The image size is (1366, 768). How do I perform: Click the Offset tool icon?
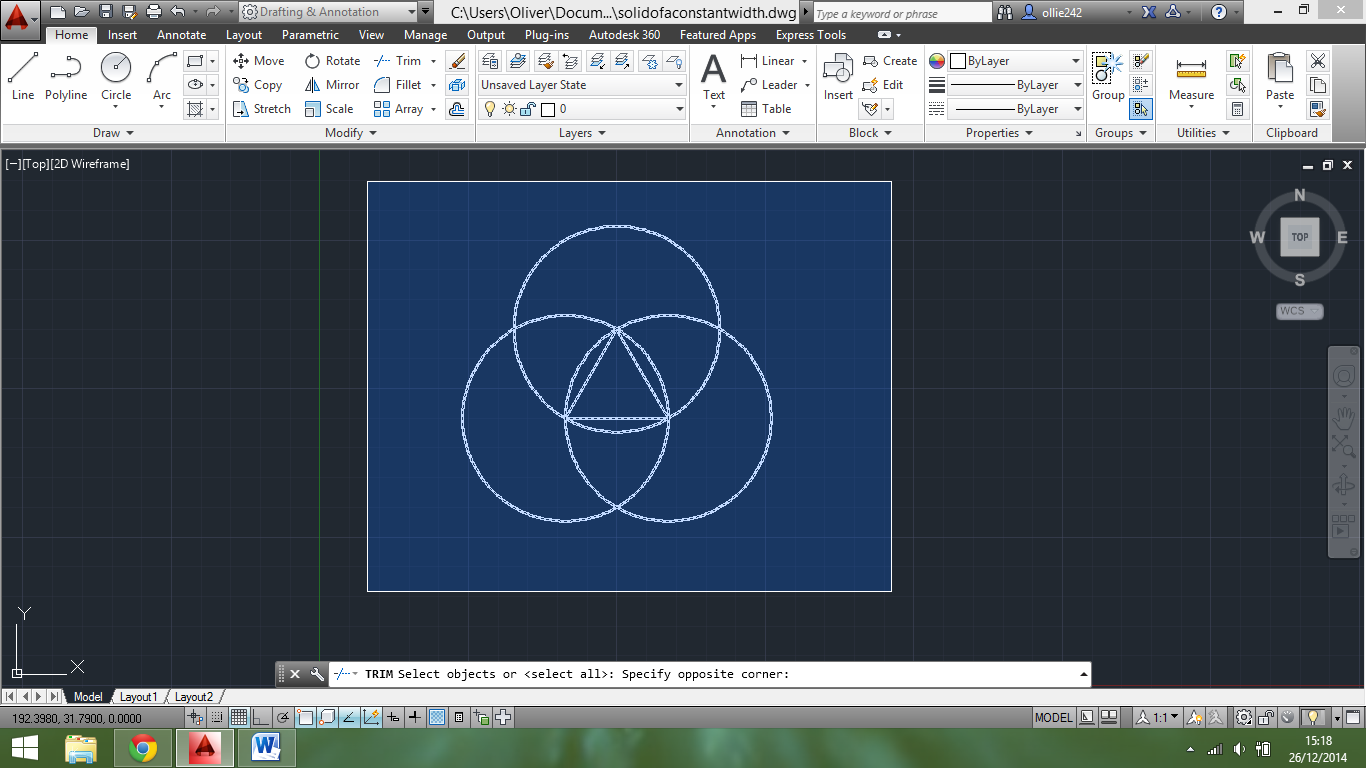click(457, 109)
